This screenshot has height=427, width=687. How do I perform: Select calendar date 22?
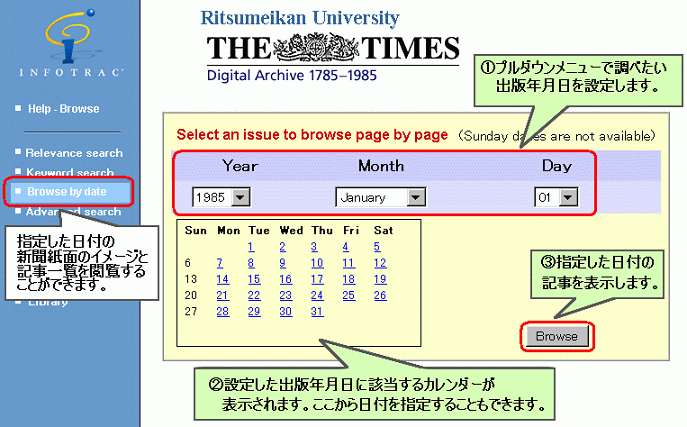click(254, 295)
